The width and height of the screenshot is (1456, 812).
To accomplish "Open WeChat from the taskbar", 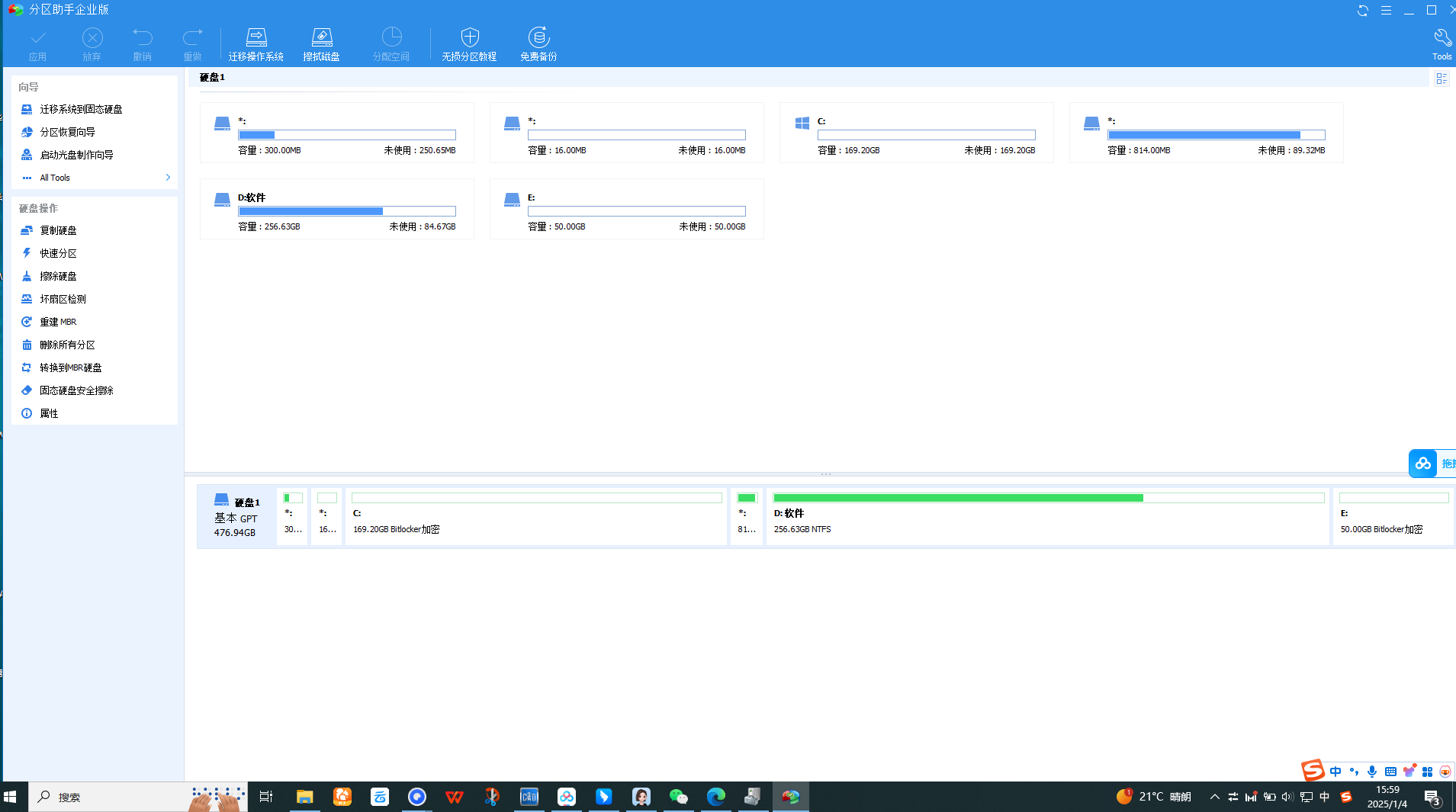I will [x=678, y=797].
